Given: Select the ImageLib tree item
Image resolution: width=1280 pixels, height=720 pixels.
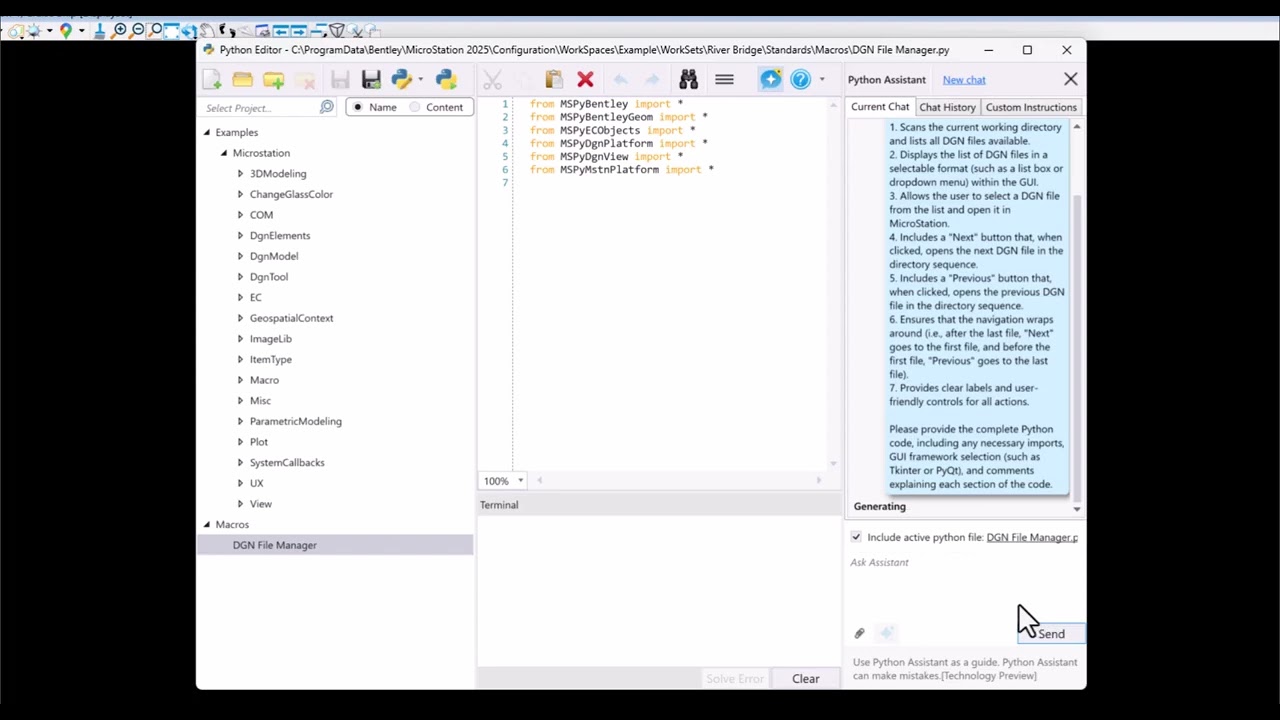Looking at the screenshot, I should [x=270, y=339].
